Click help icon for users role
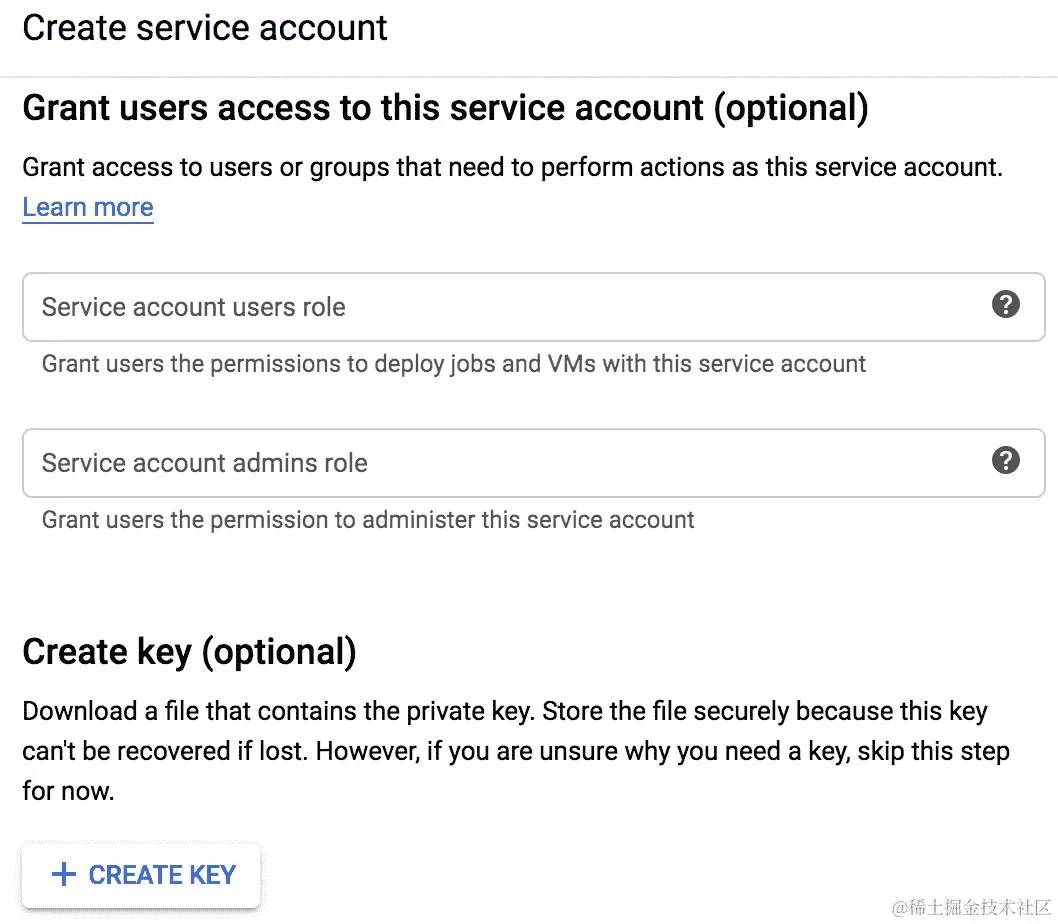The height and width of the screenshot is (924, 1058). click(x=1005, y=304)
